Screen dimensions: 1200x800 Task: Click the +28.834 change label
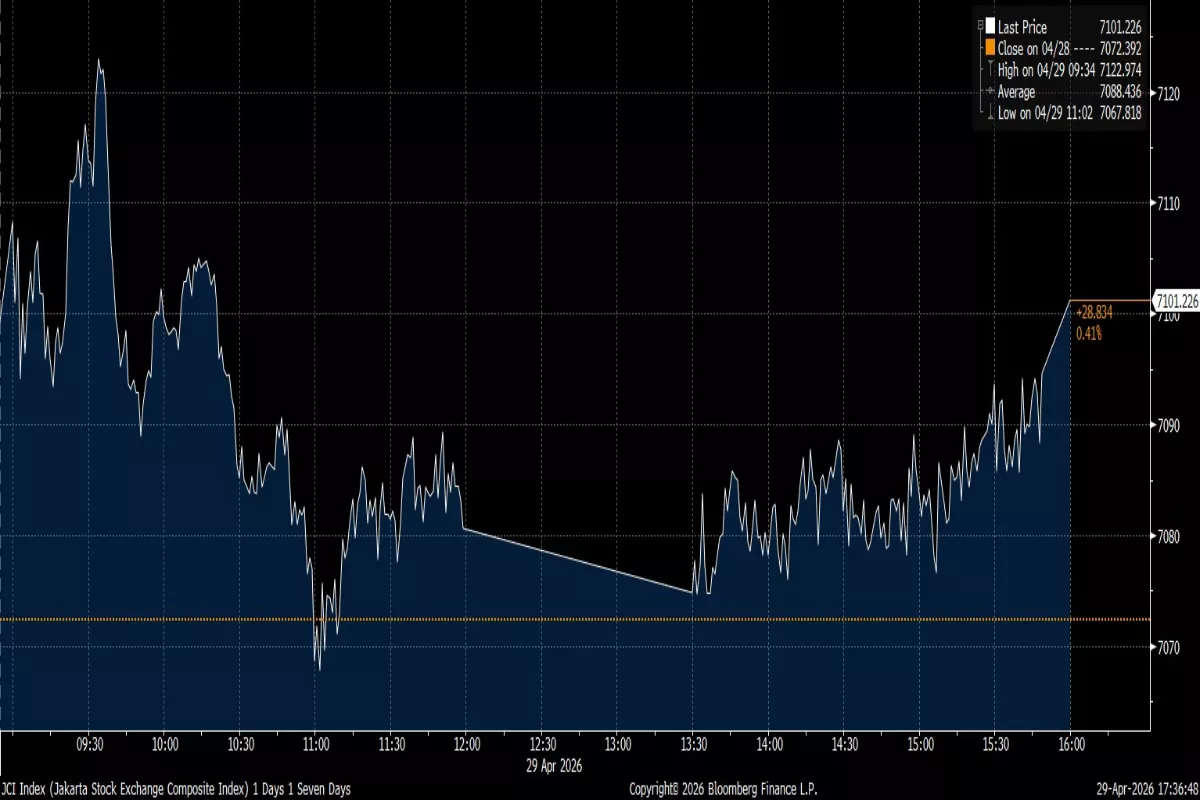click(1094, 313)
